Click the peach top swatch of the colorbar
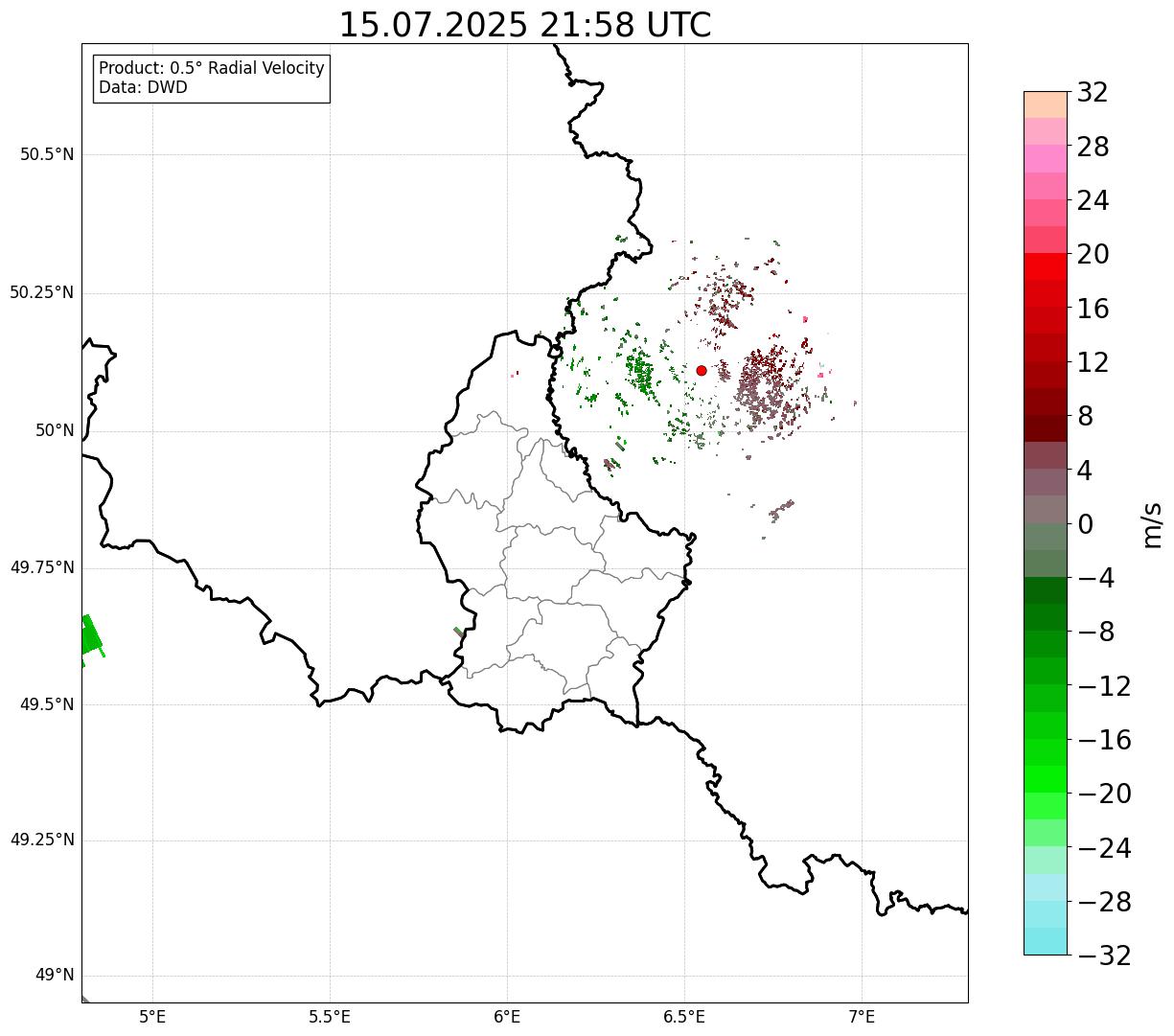1174x1036 pixels. 1046,104
